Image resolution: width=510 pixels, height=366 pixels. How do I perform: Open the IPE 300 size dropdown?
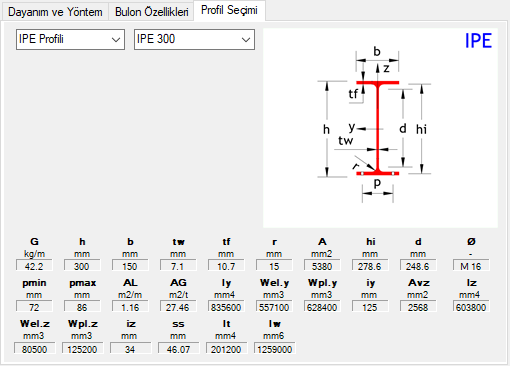click(194, 39)
